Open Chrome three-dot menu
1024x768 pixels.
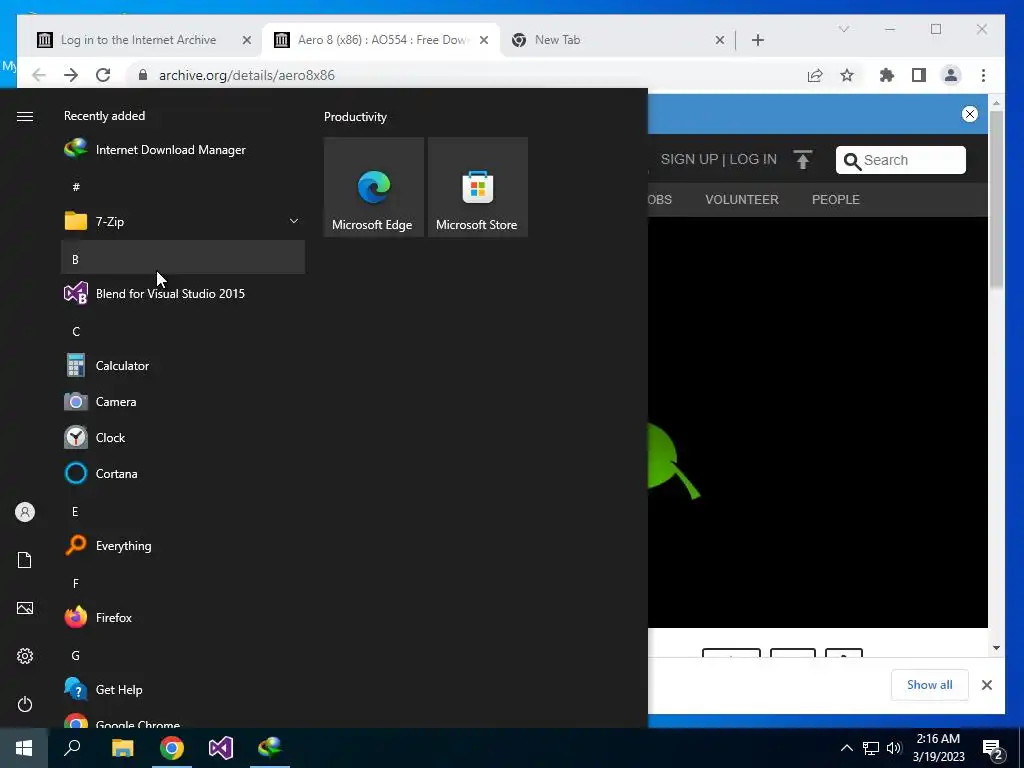pyautogui.click(x=983, y=75)
